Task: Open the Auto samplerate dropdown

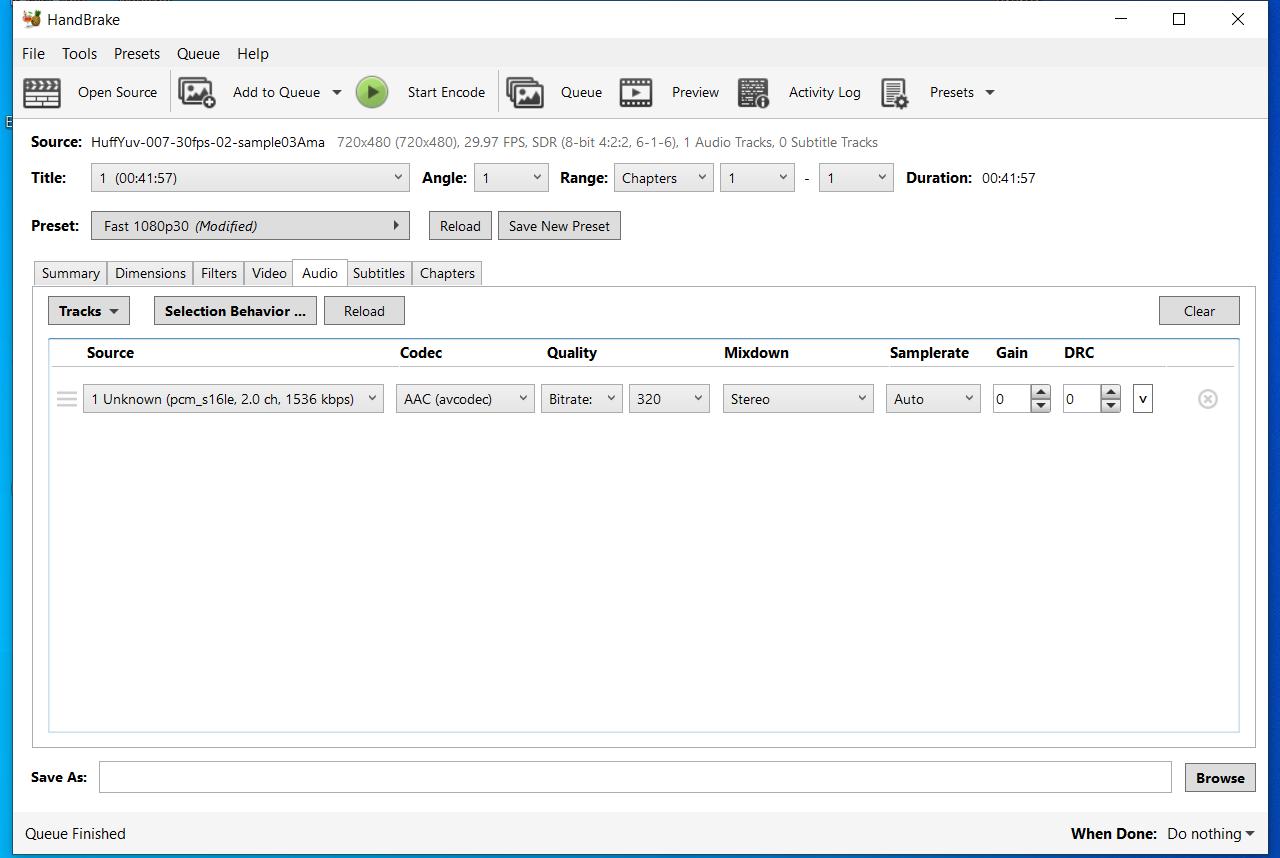Action: pyautogui.click(x=933, y=399)
